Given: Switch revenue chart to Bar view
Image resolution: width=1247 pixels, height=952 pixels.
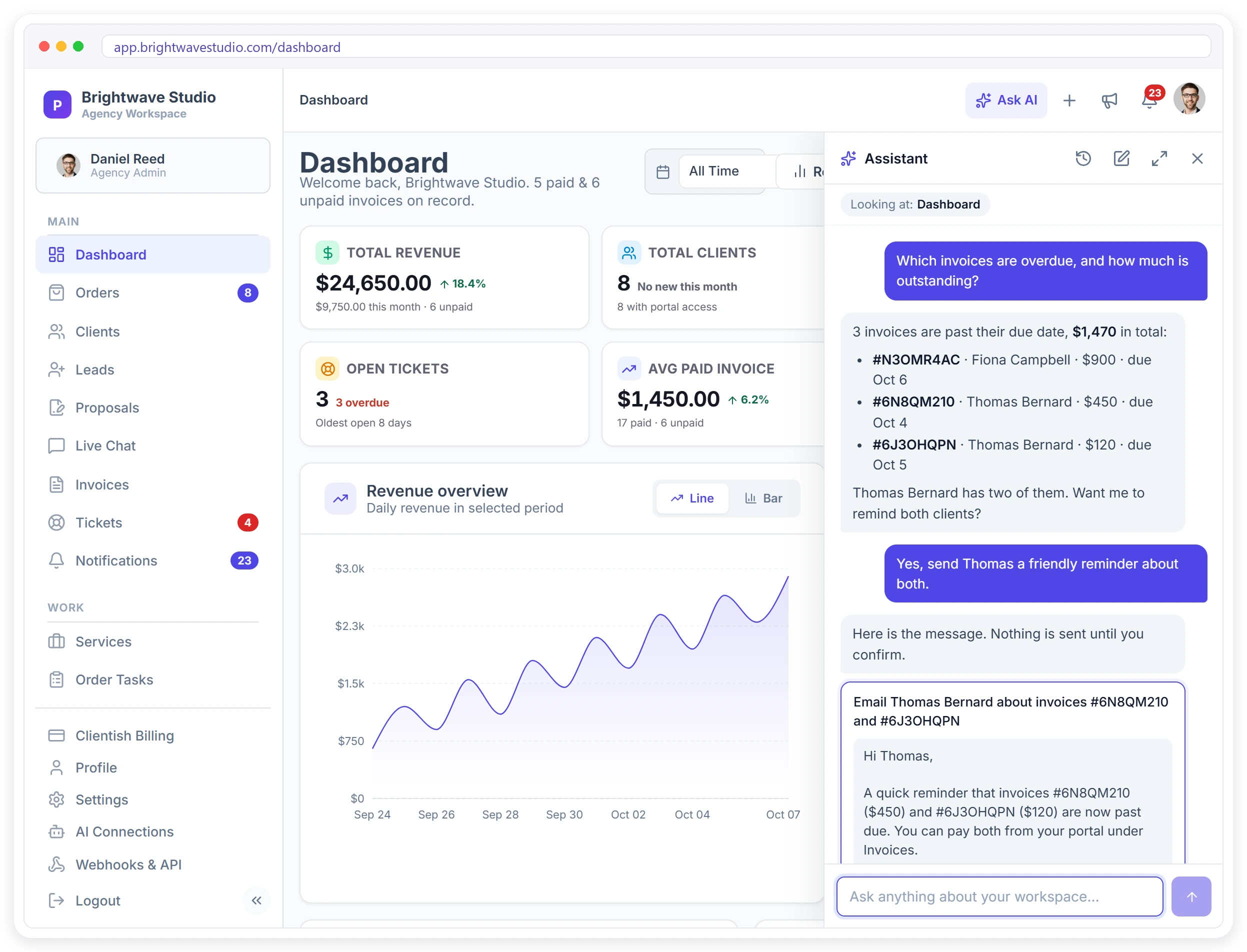Looking at the screenshot, I should pos(762,498).
